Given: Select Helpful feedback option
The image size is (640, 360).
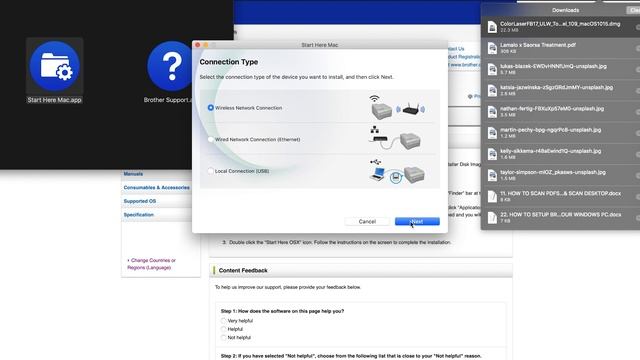Looking at the screenshot, I should pos(223,329).
